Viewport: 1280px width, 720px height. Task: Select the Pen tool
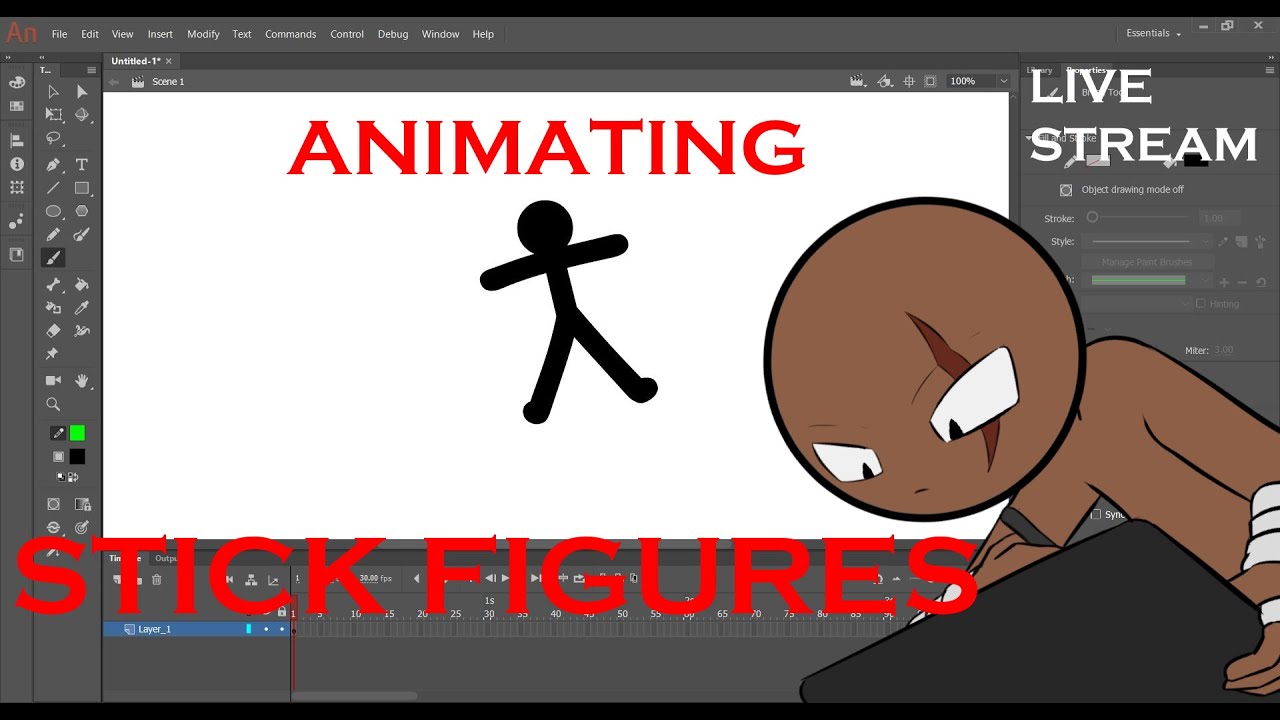[53, 164]
